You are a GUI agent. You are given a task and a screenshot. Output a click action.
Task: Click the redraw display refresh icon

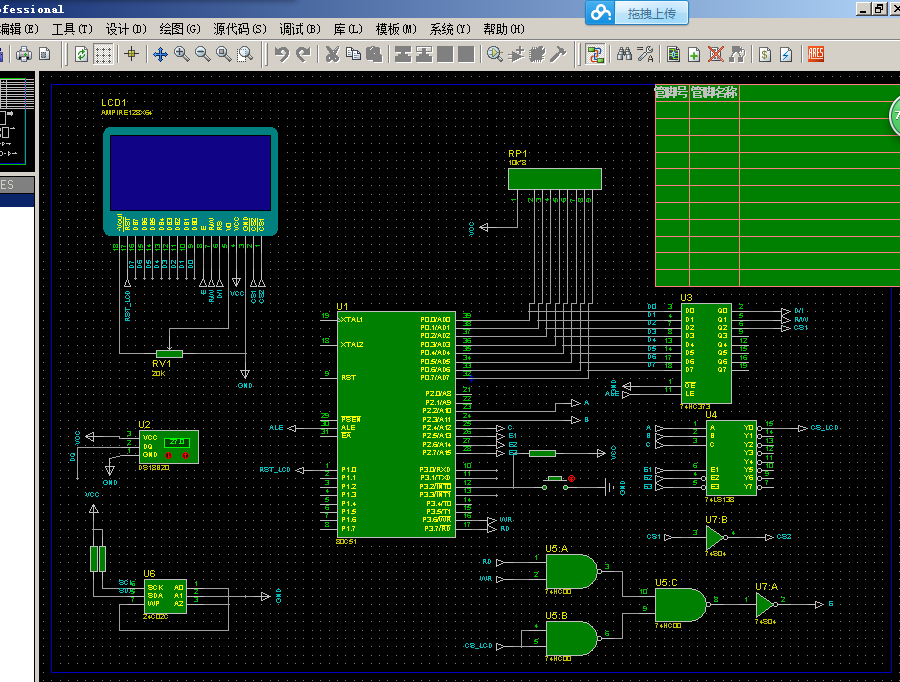point(82,55)
